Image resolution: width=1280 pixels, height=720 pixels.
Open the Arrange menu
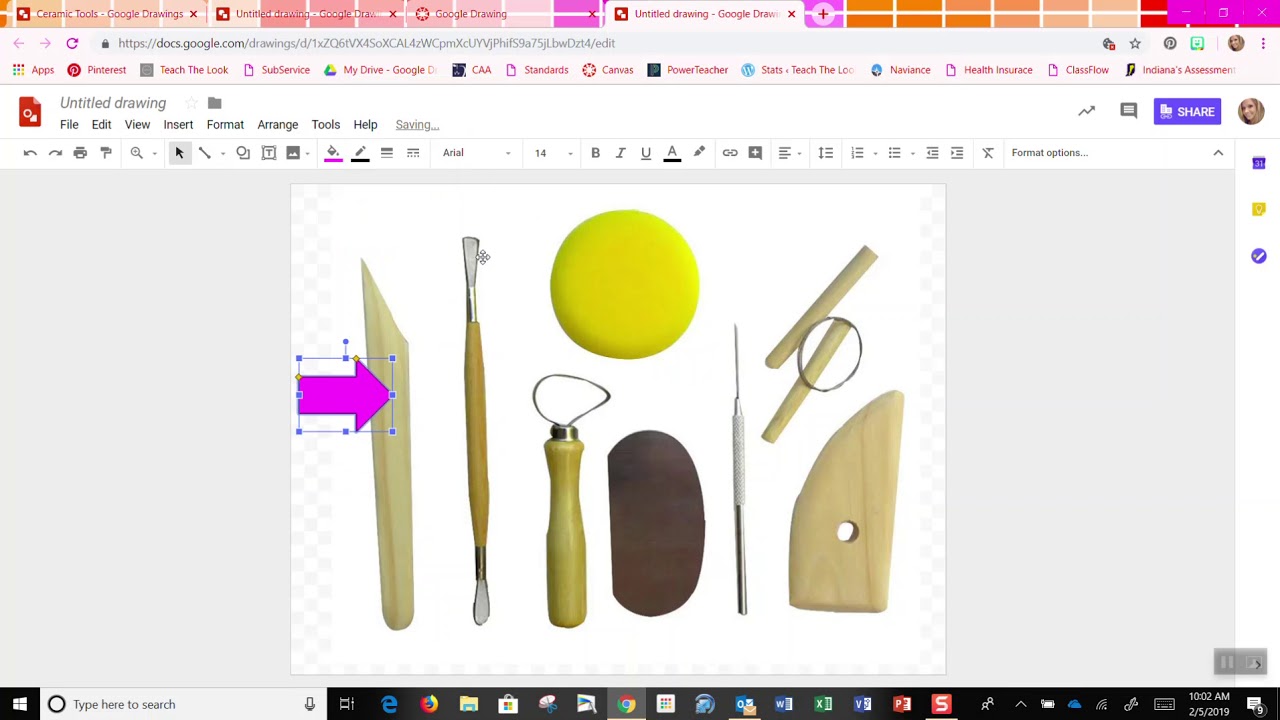pyautogui.click(x=277, y=124)
